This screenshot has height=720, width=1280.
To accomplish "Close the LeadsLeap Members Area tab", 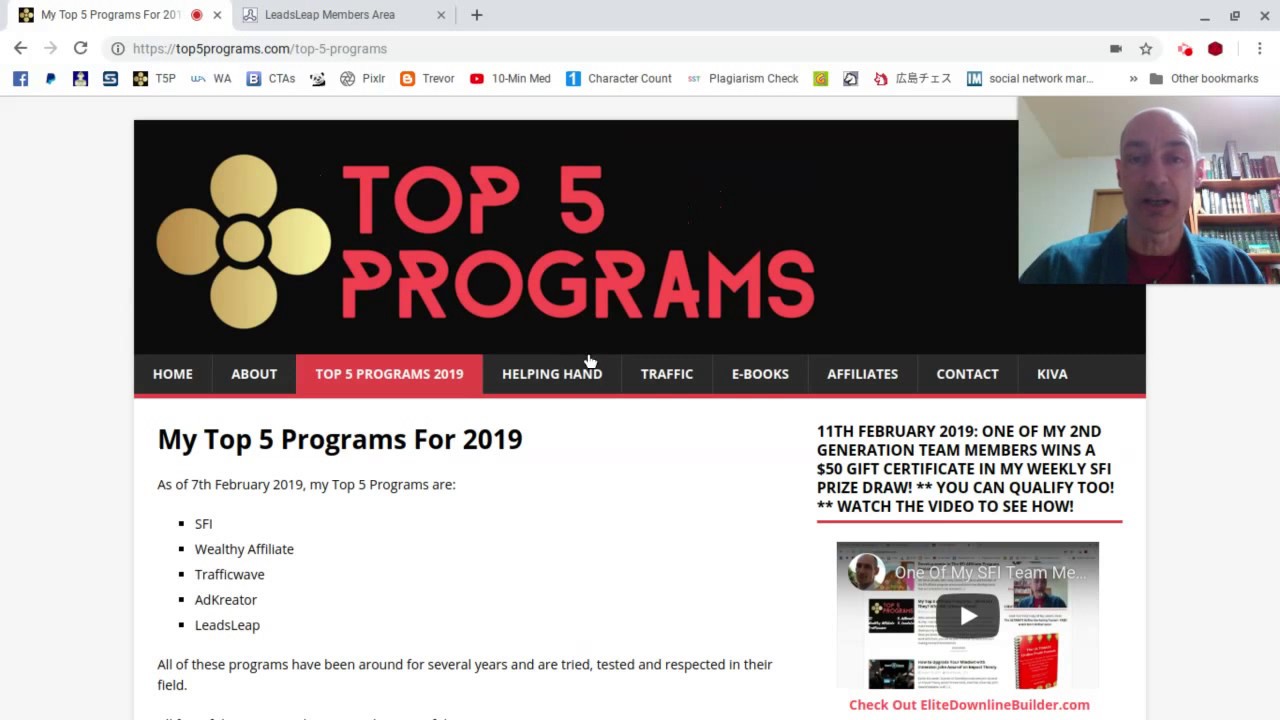I will coord(441,15).
